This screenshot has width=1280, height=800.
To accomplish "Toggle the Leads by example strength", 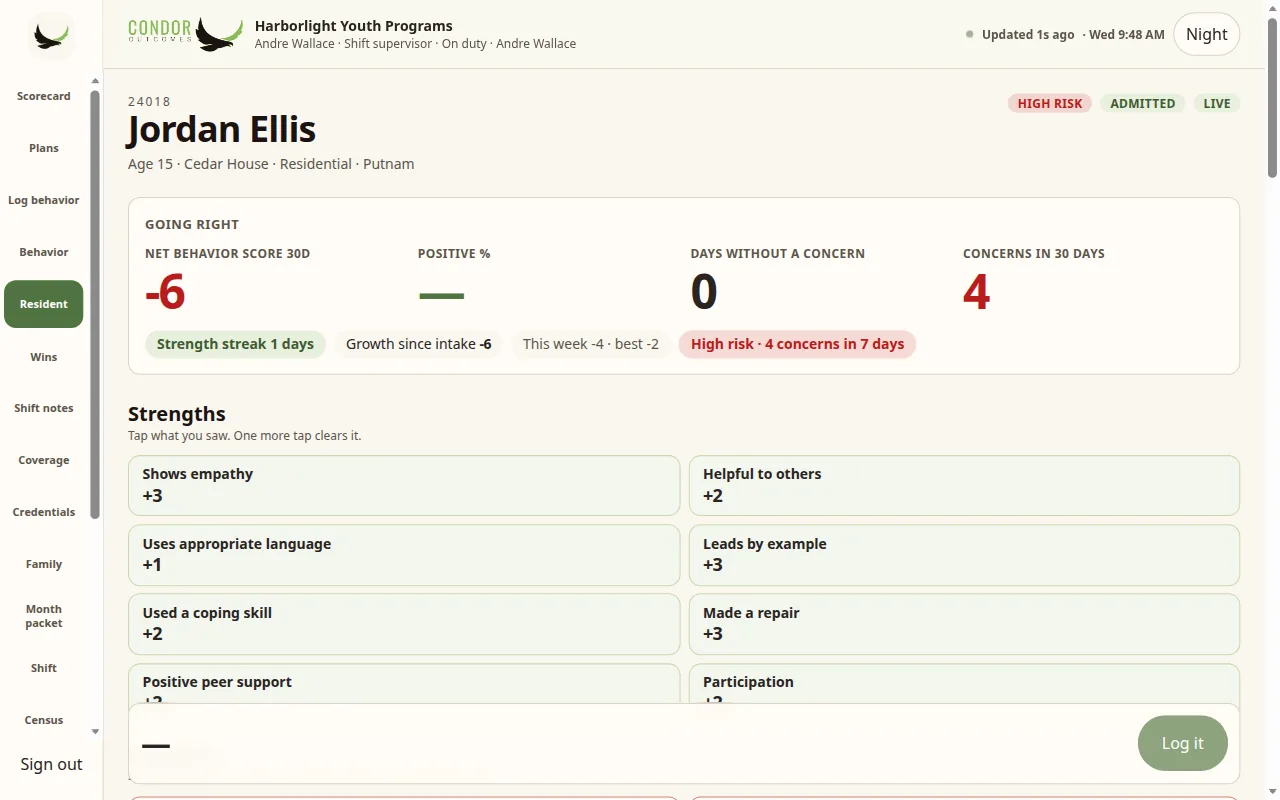I will click(964, 555).
